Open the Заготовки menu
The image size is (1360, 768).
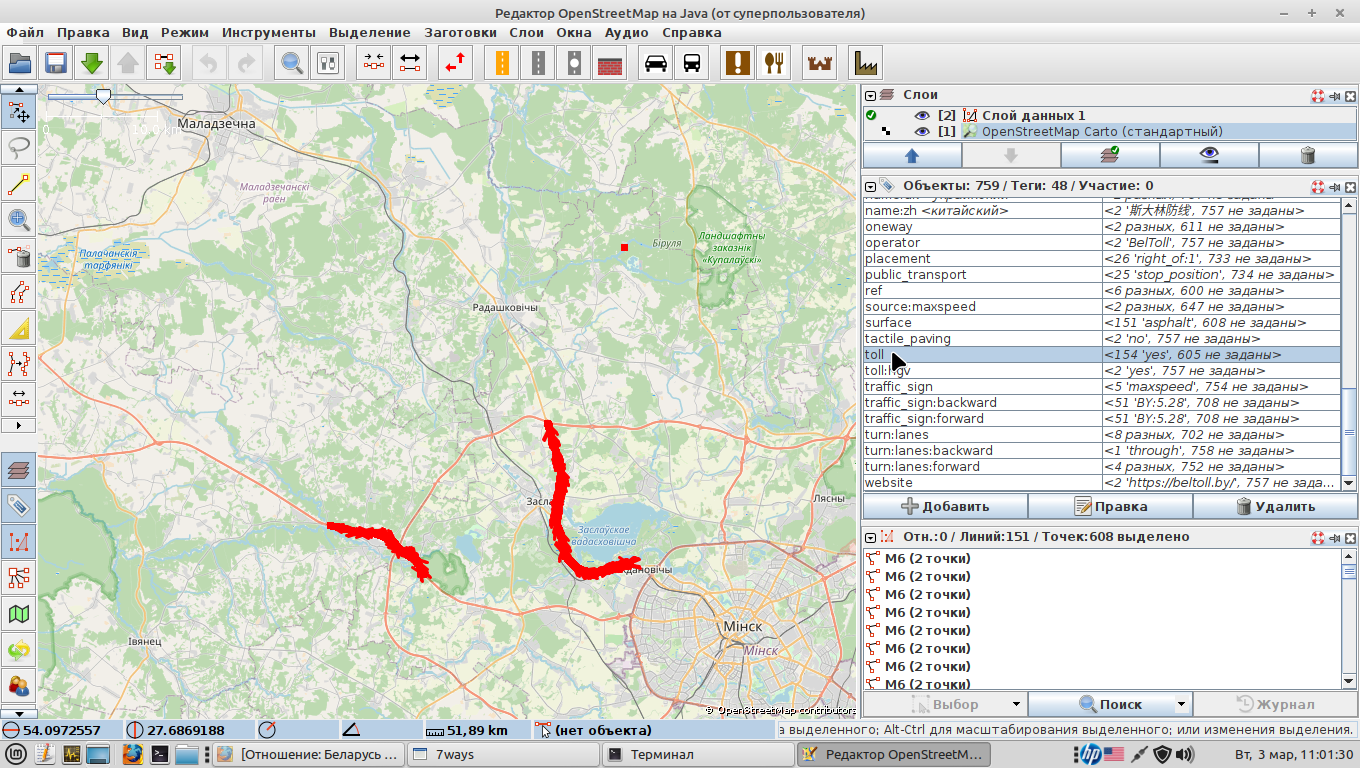pos(460,32)
